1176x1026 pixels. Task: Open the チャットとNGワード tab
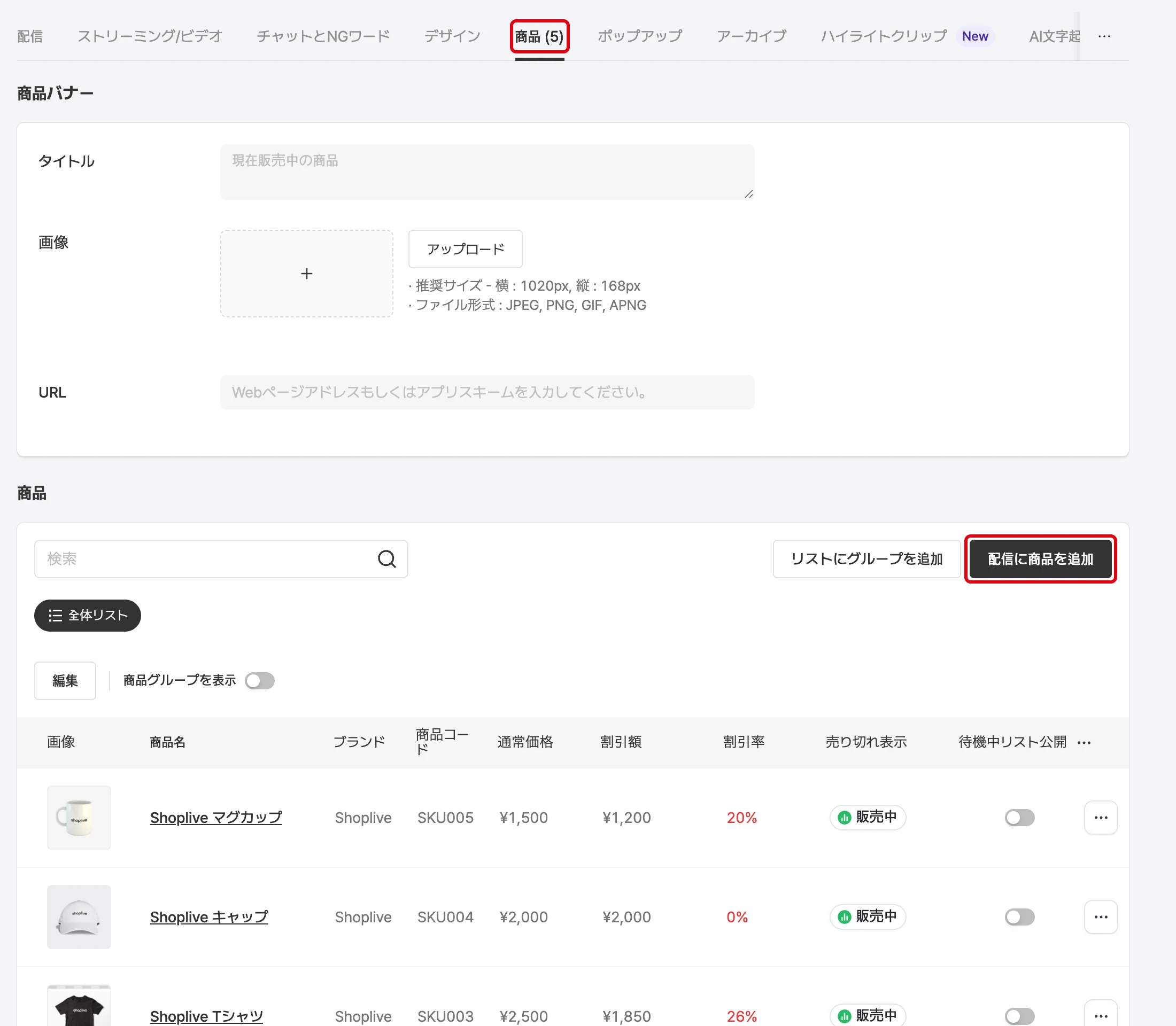[x=323, y=36]
